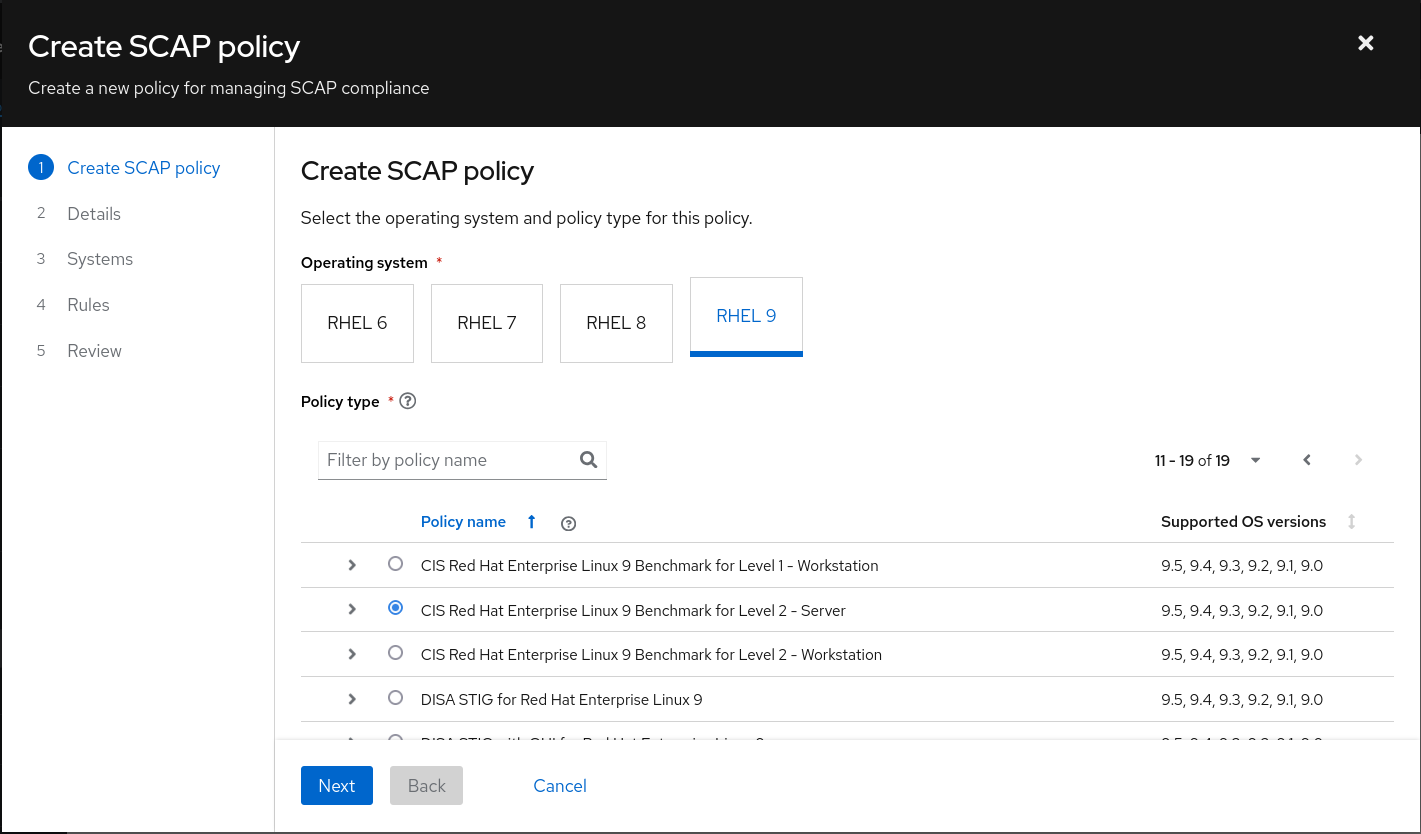Select the RHEL 7 operating system tile

click(487, 323)
